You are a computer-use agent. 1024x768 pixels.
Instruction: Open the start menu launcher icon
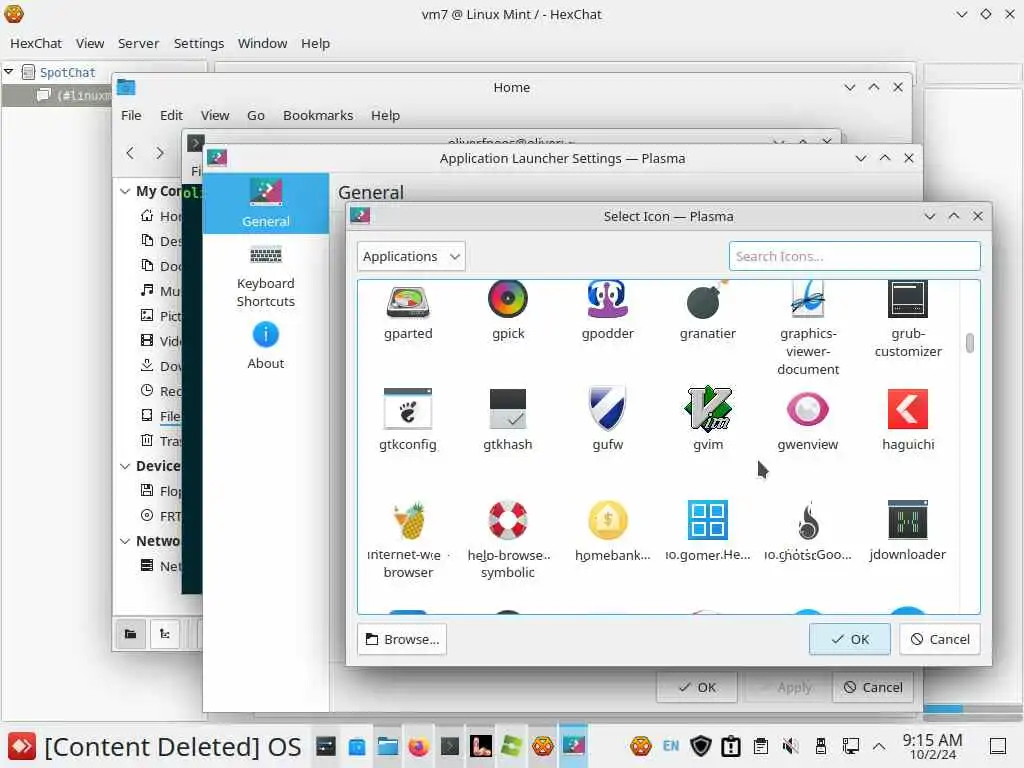click(x=22, y=746)
